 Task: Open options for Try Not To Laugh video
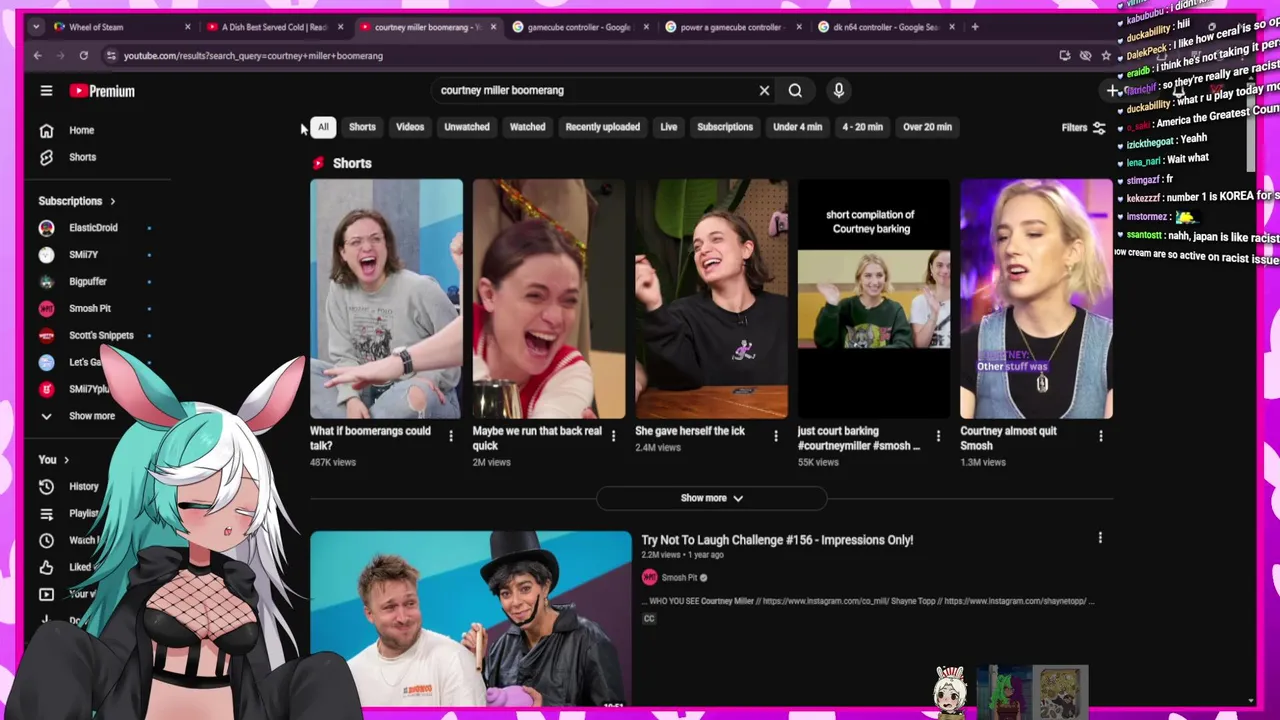pyautogui.click(x=1100, y=538)
